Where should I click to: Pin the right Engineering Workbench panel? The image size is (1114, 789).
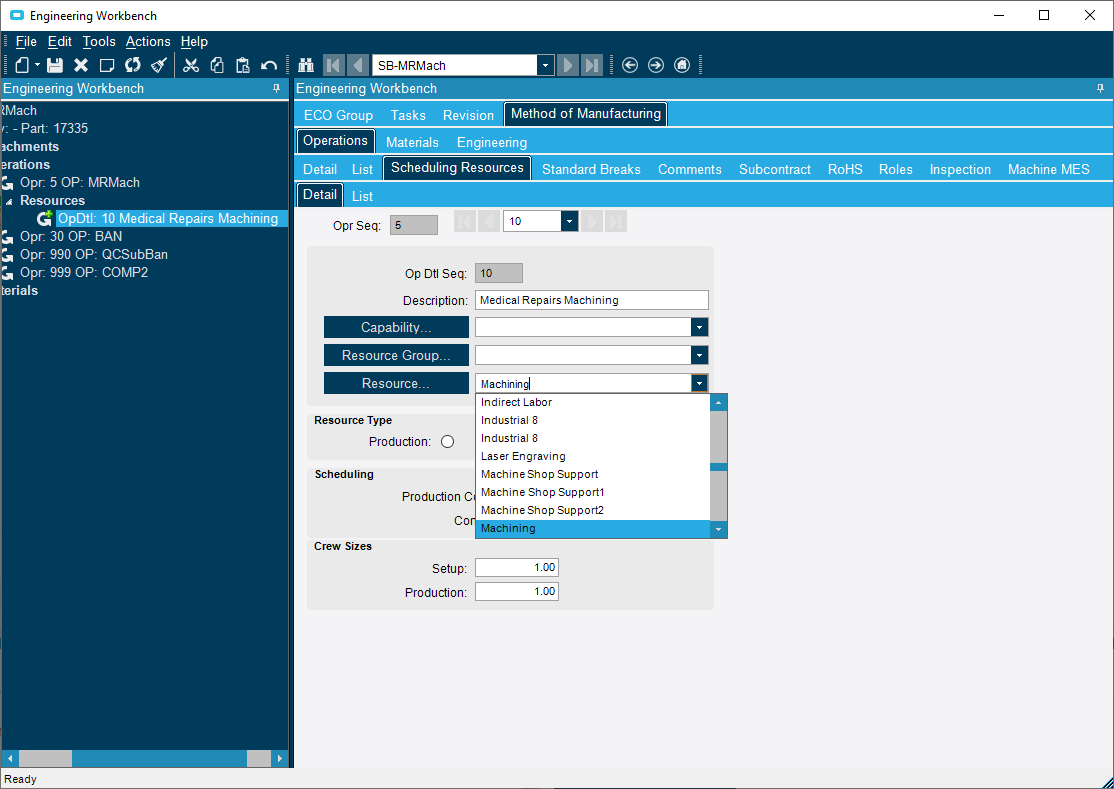pos(1101,89)
